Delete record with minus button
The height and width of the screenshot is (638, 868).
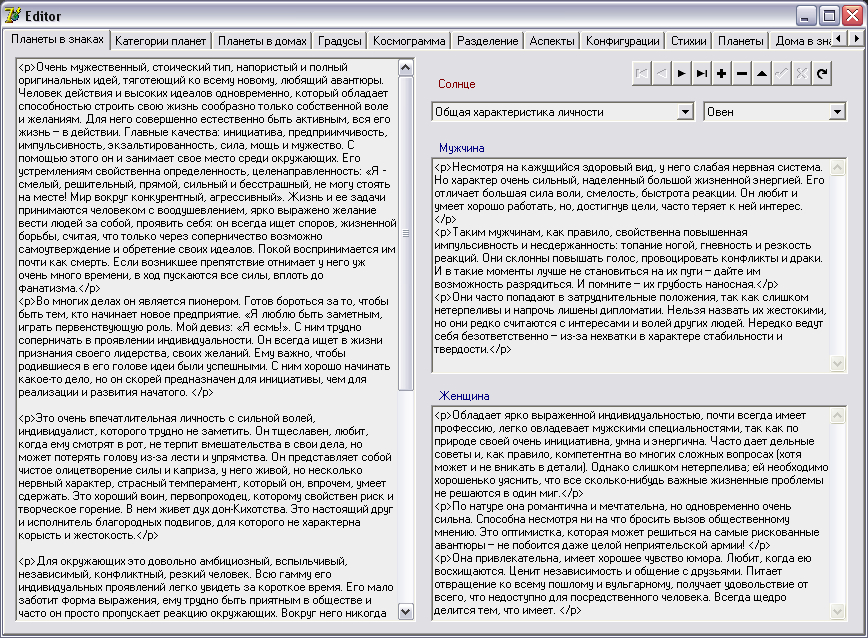742,74
